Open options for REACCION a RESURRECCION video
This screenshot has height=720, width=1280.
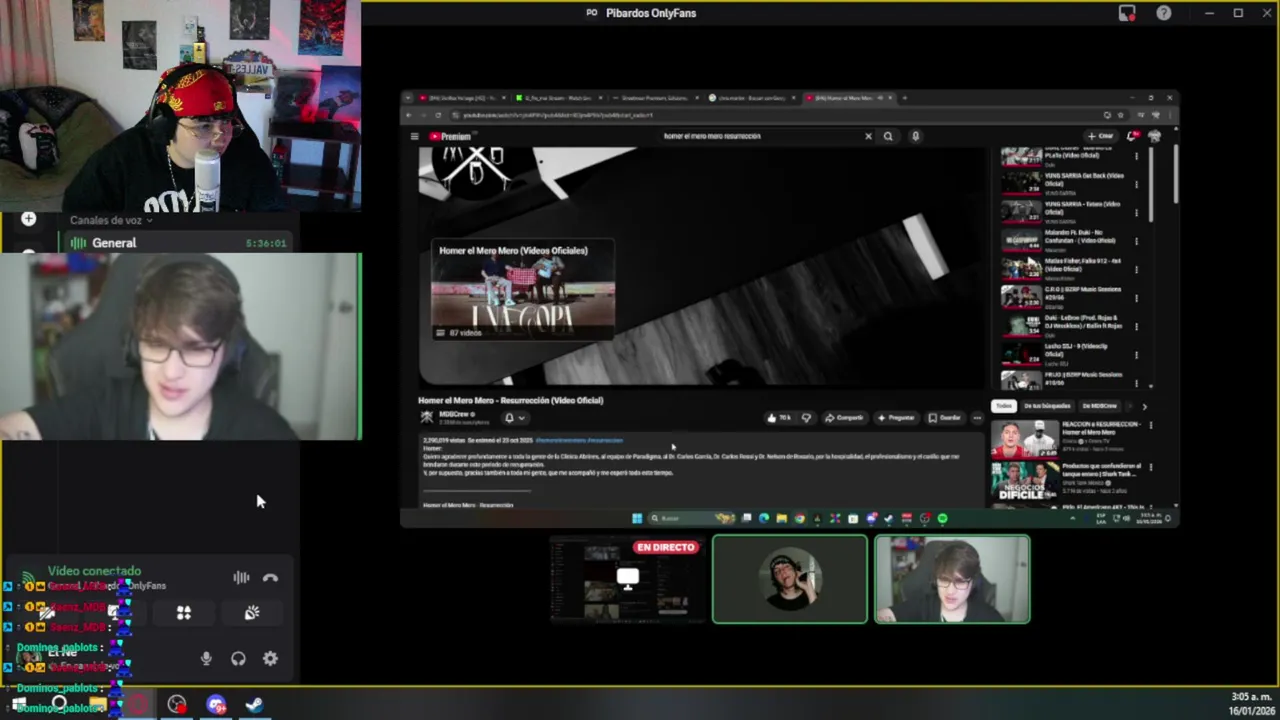coord(1150,425)
